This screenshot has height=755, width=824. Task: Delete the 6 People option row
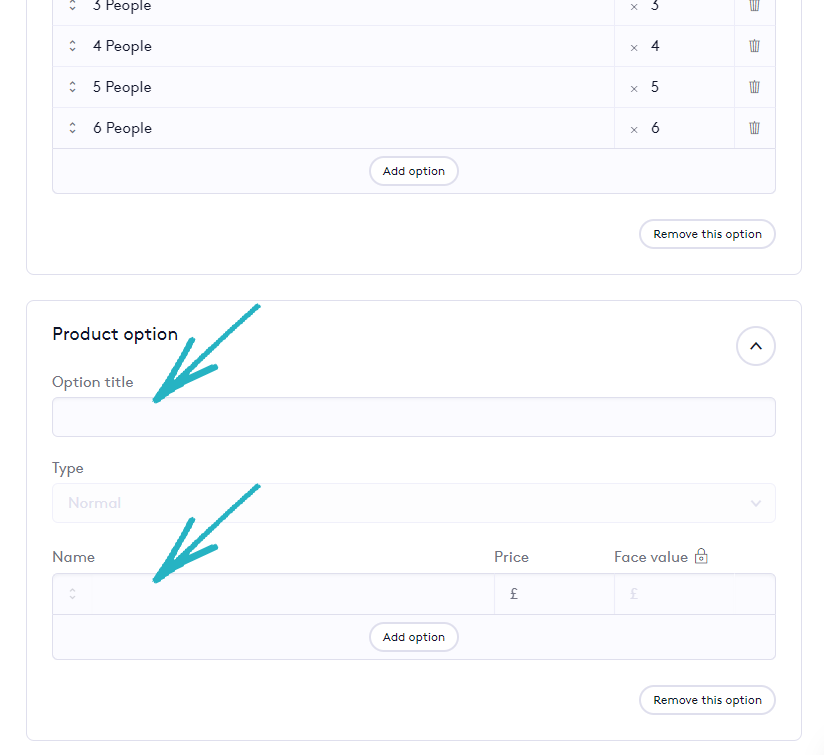coord(754,128)
